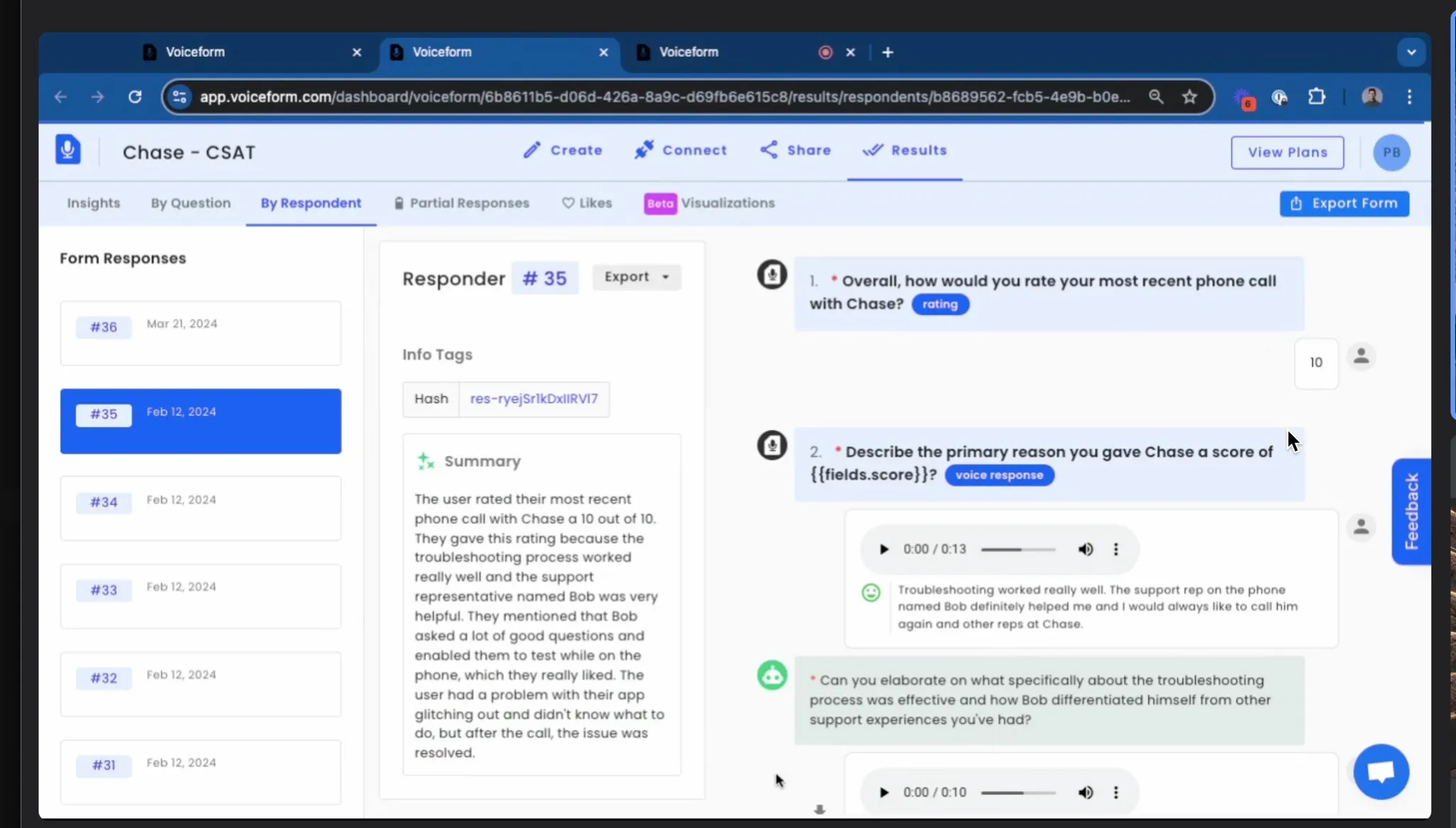Seek the 0:13 audio progress slider
The width and height of the screenshot is (1456, 828).
1018,549
